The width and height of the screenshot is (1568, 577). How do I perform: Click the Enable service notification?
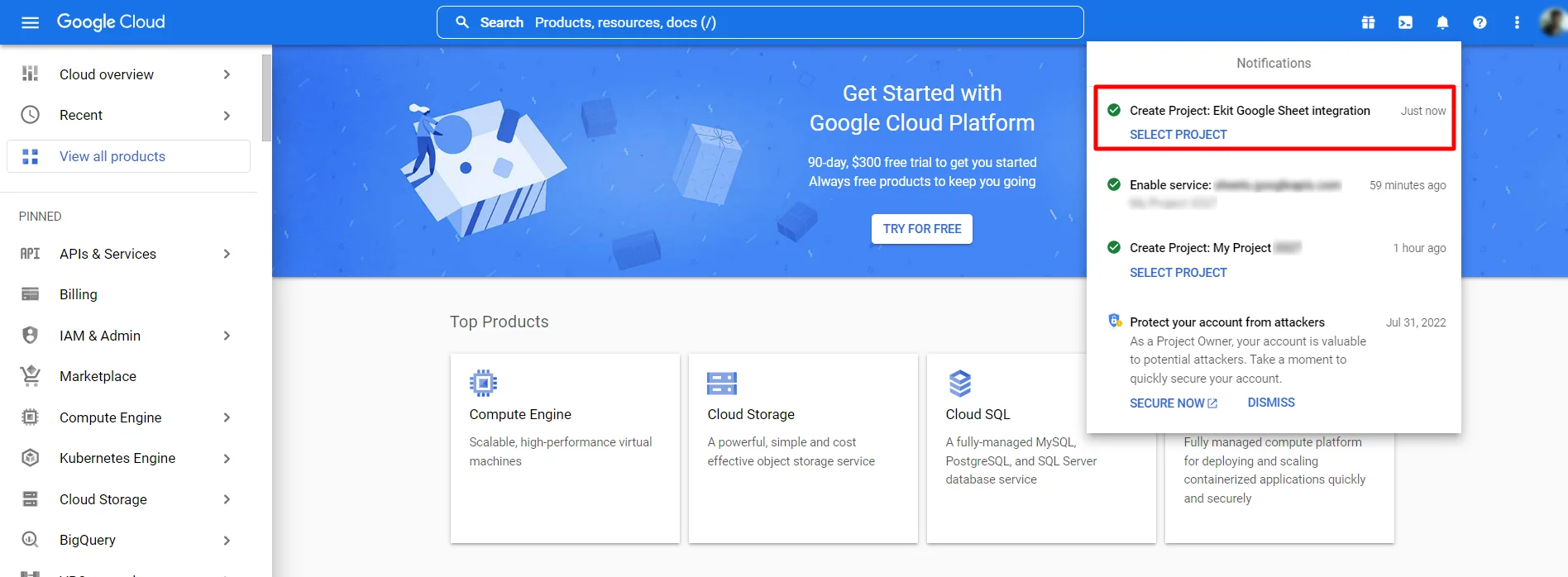[1274, 193]
